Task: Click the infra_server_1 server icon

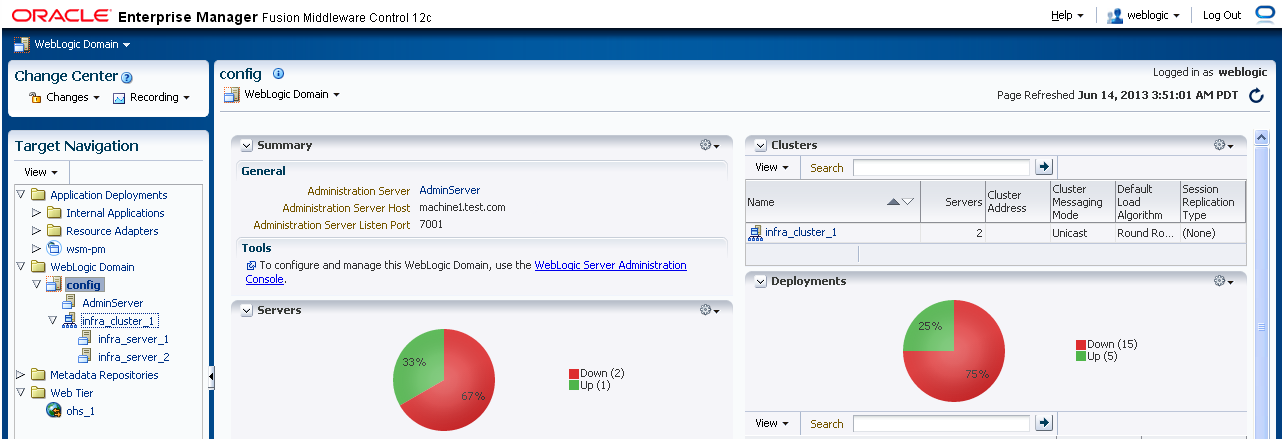Action: [87, 339]
